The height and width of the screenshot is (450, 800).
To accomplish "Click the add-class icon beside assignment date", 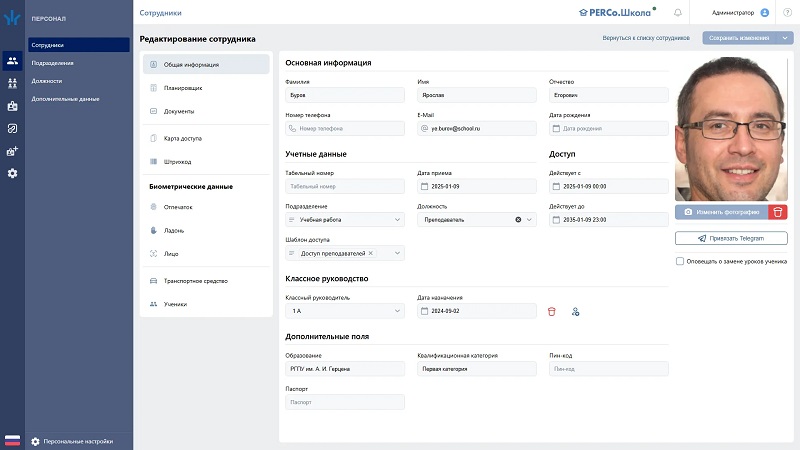I will [x=576, y=312].
